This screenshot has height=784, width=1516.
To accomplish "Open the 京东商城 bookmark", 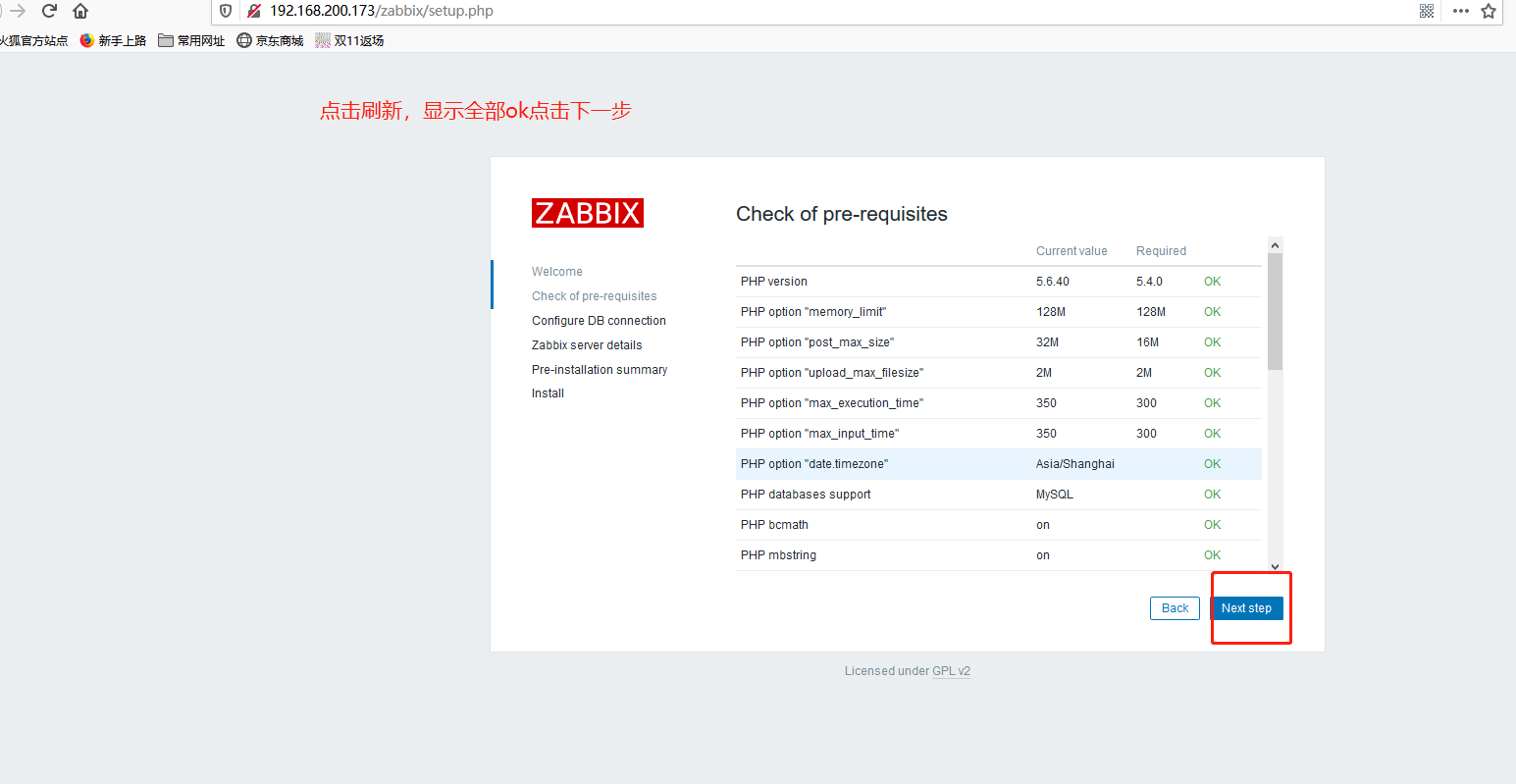I will [x=271, y=40].
